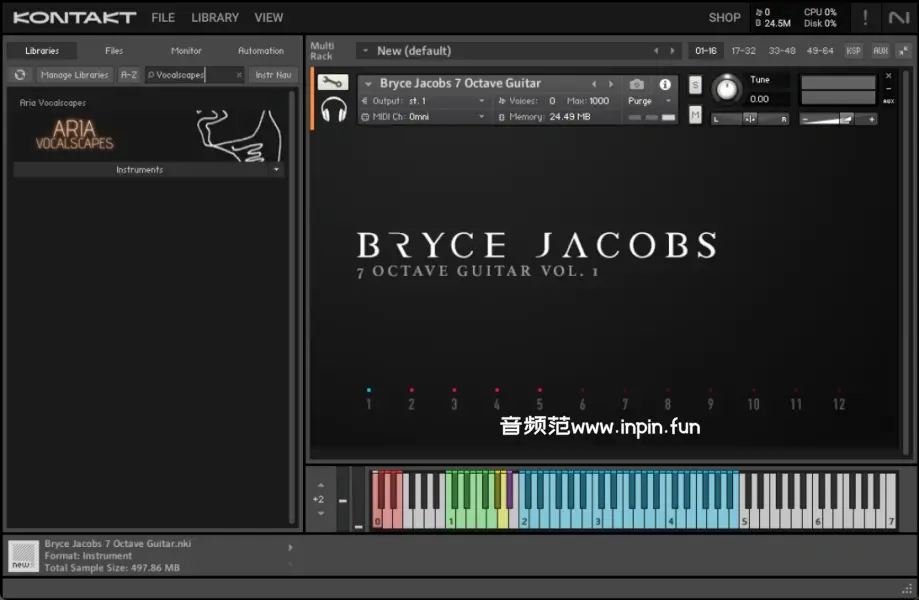Viewport: 919px width, 600px height.
Task: Open the KSP multi script editor
Action: pyautogui.click(x=853, y=51)
